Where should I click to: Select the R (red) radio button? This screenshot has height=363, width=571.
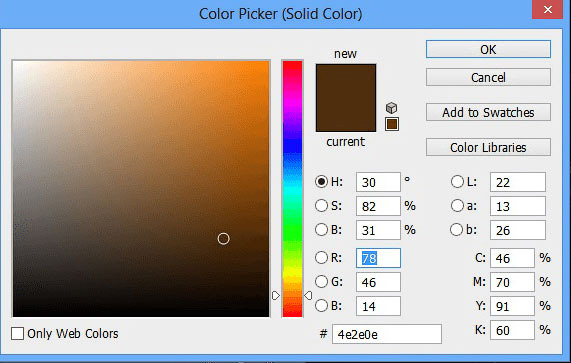click(x=321, y=257)
